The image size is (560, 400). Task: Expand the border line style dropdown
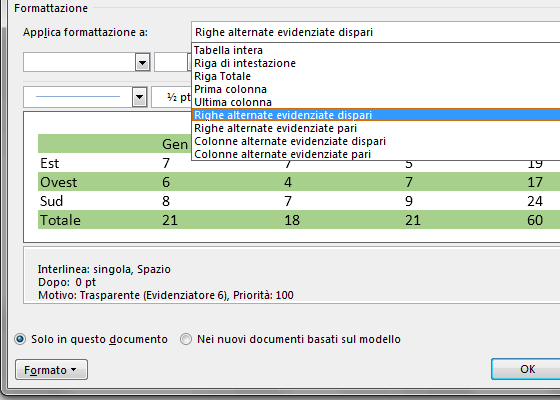[x=139, y=97]
